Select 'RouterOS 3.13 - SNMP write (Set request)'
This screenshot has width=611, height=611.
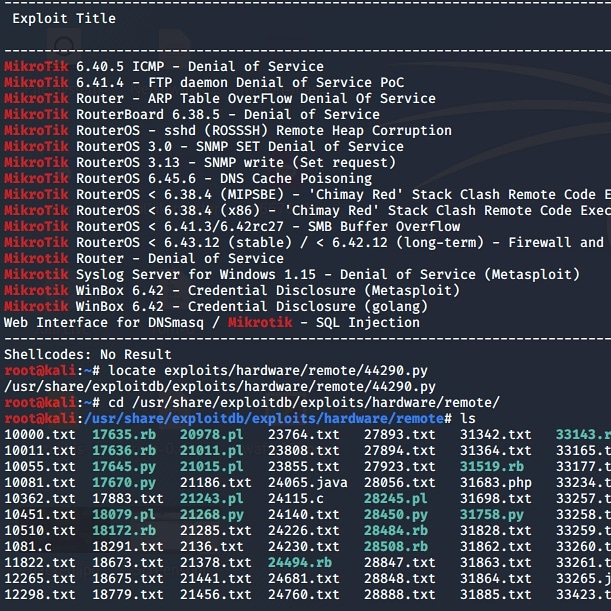click(236, 162)
